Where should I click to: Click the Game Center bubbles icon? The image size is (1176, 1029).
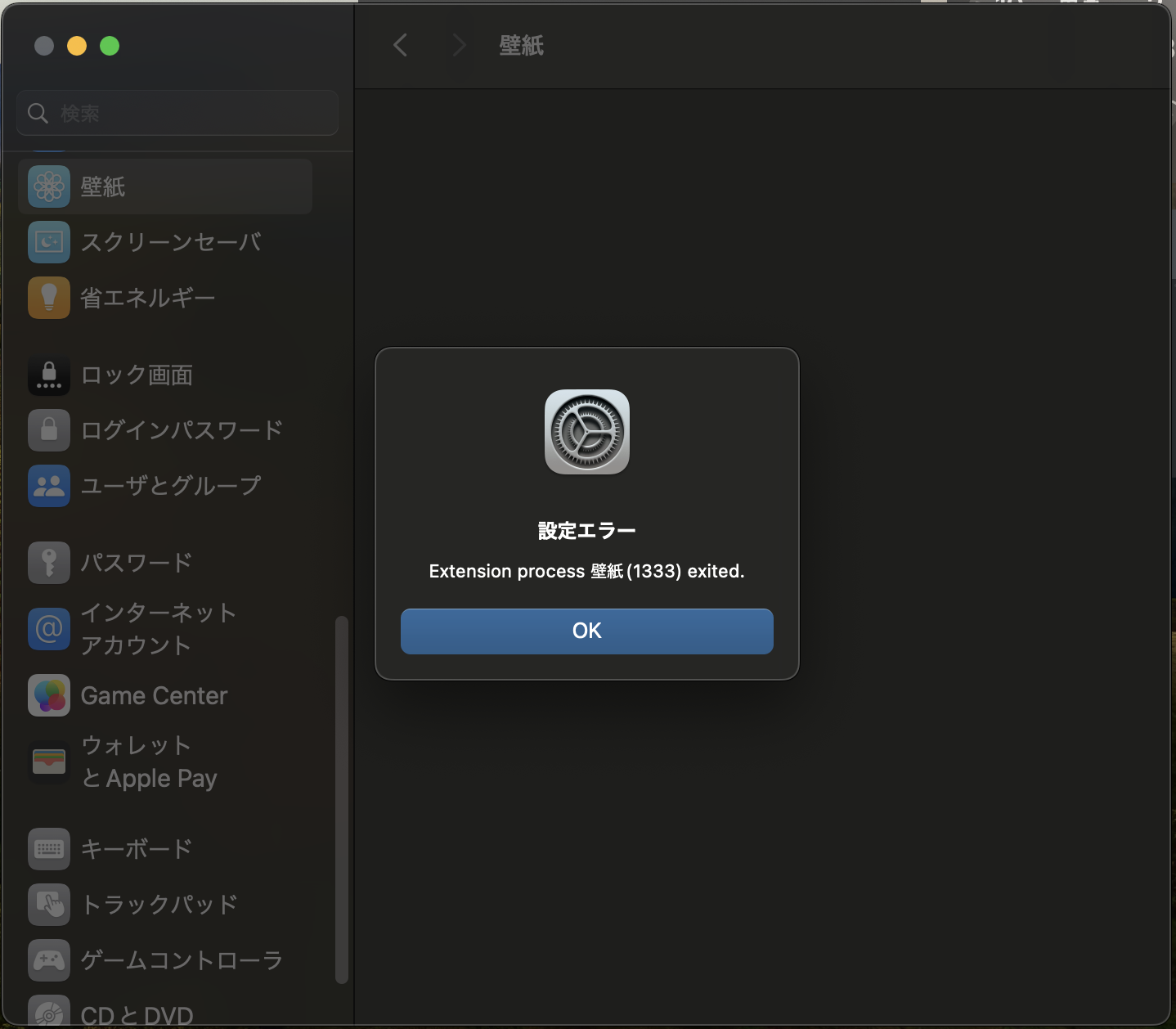pyautogui.click(x=49, y=695)
